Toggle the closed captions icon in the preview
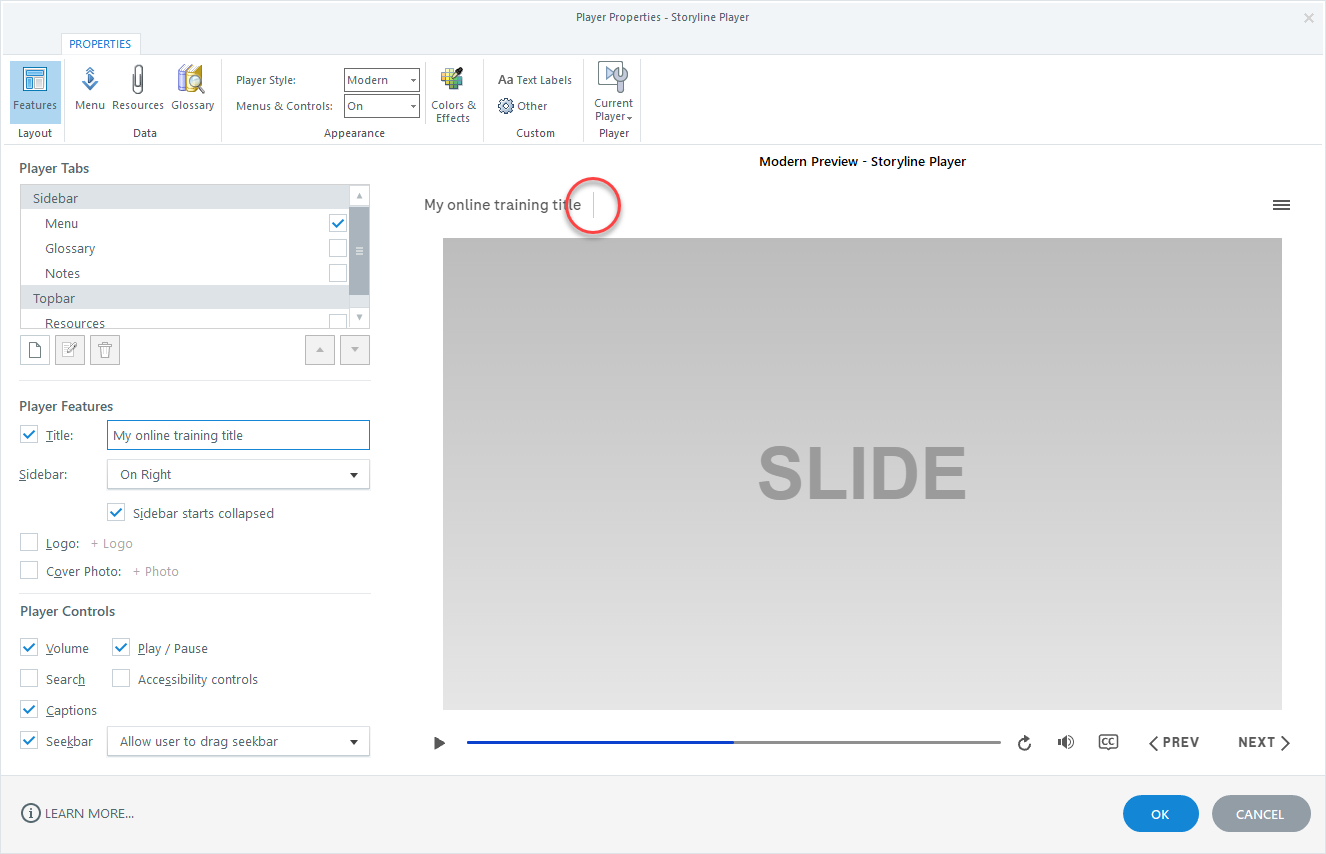 (x=1107, y=742)
